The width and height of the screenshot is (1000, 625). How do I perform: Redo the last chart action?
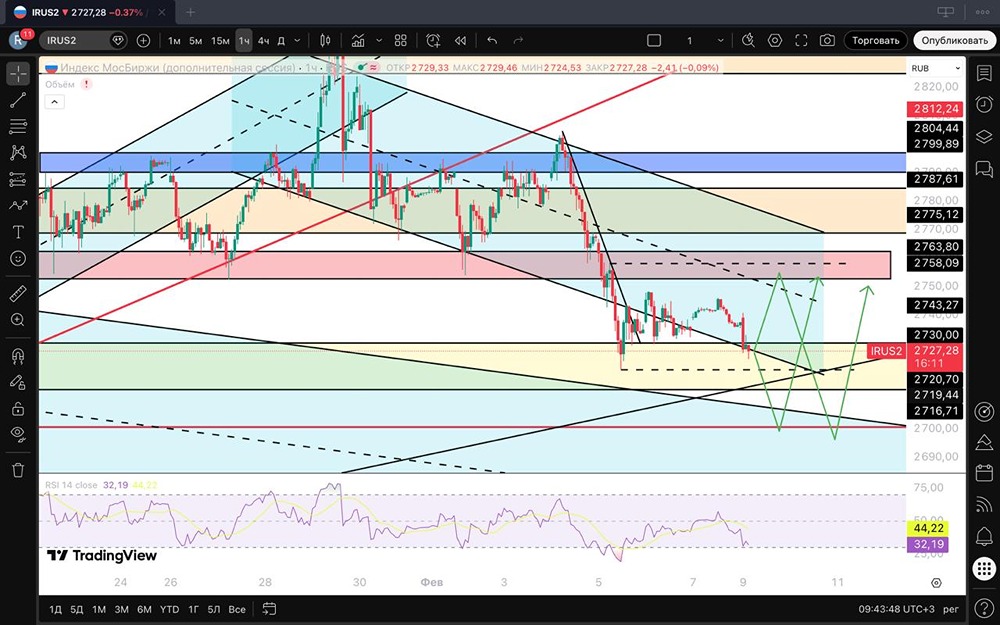[x=518, y=40]
